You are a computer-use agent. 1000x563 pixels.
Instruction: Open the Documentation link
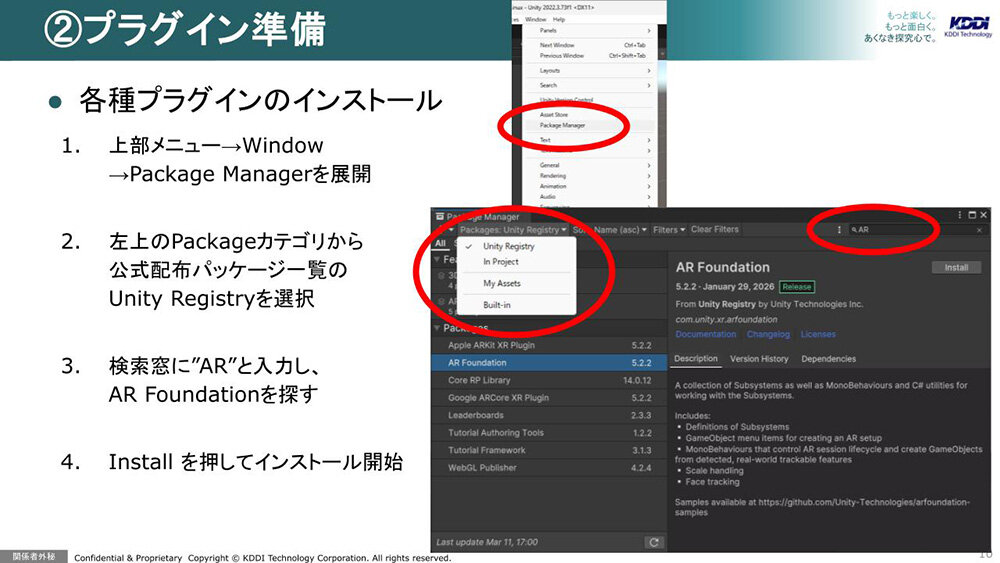tap(705, 334)
